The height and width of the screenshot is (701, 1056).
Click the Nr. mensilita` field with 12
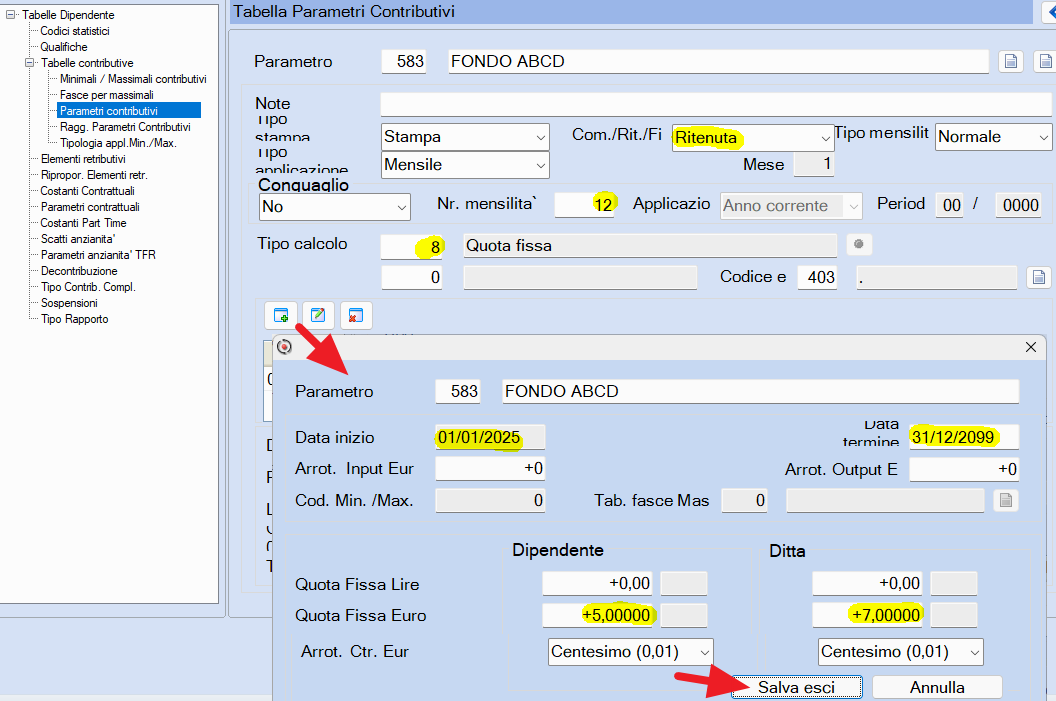pos(584,205)
